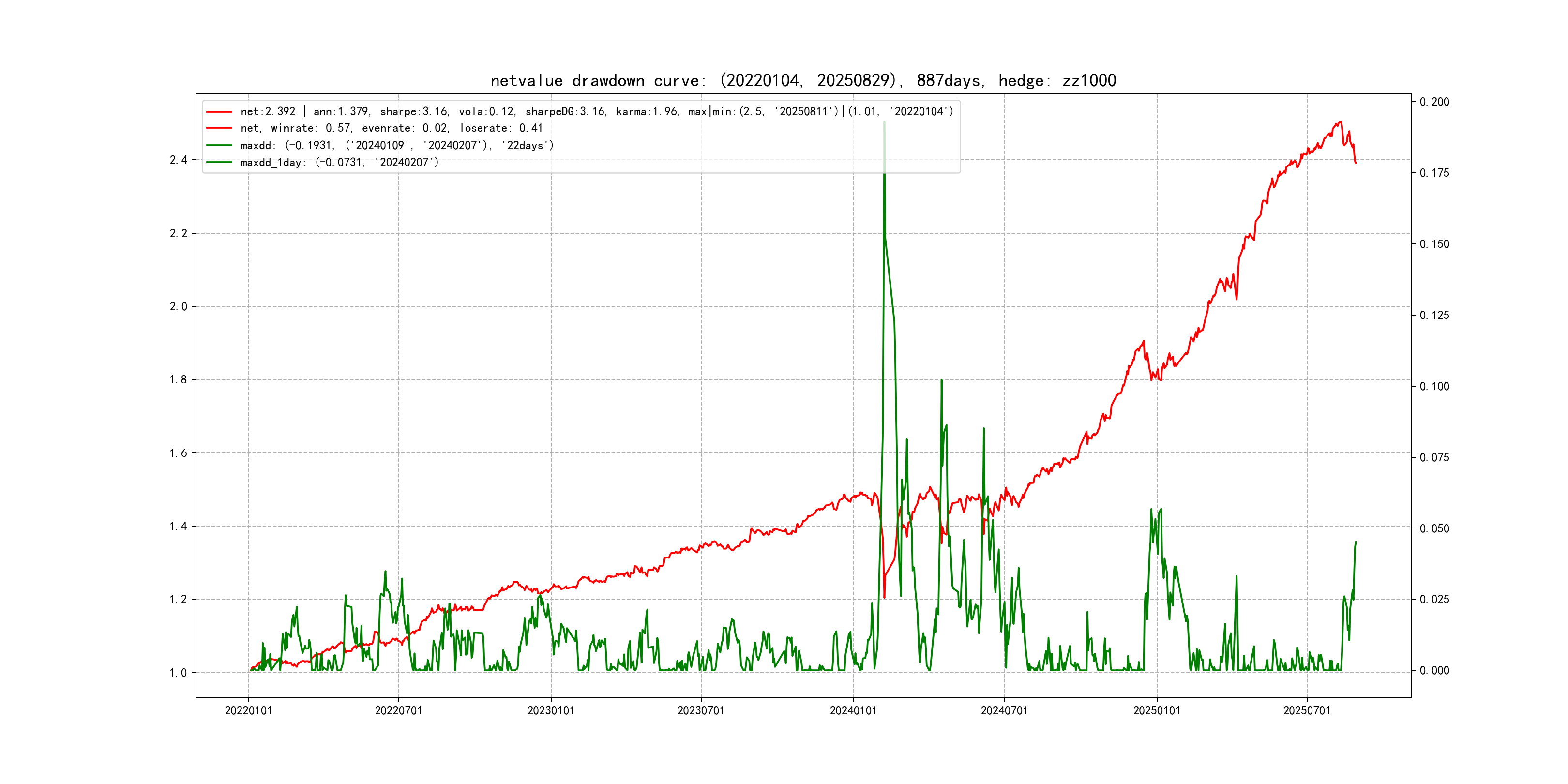Screen dimensions: 1568x784
Task: Click green swatch beside 'maxdd_1day' legend entry
Action: (x=219, y=163)
